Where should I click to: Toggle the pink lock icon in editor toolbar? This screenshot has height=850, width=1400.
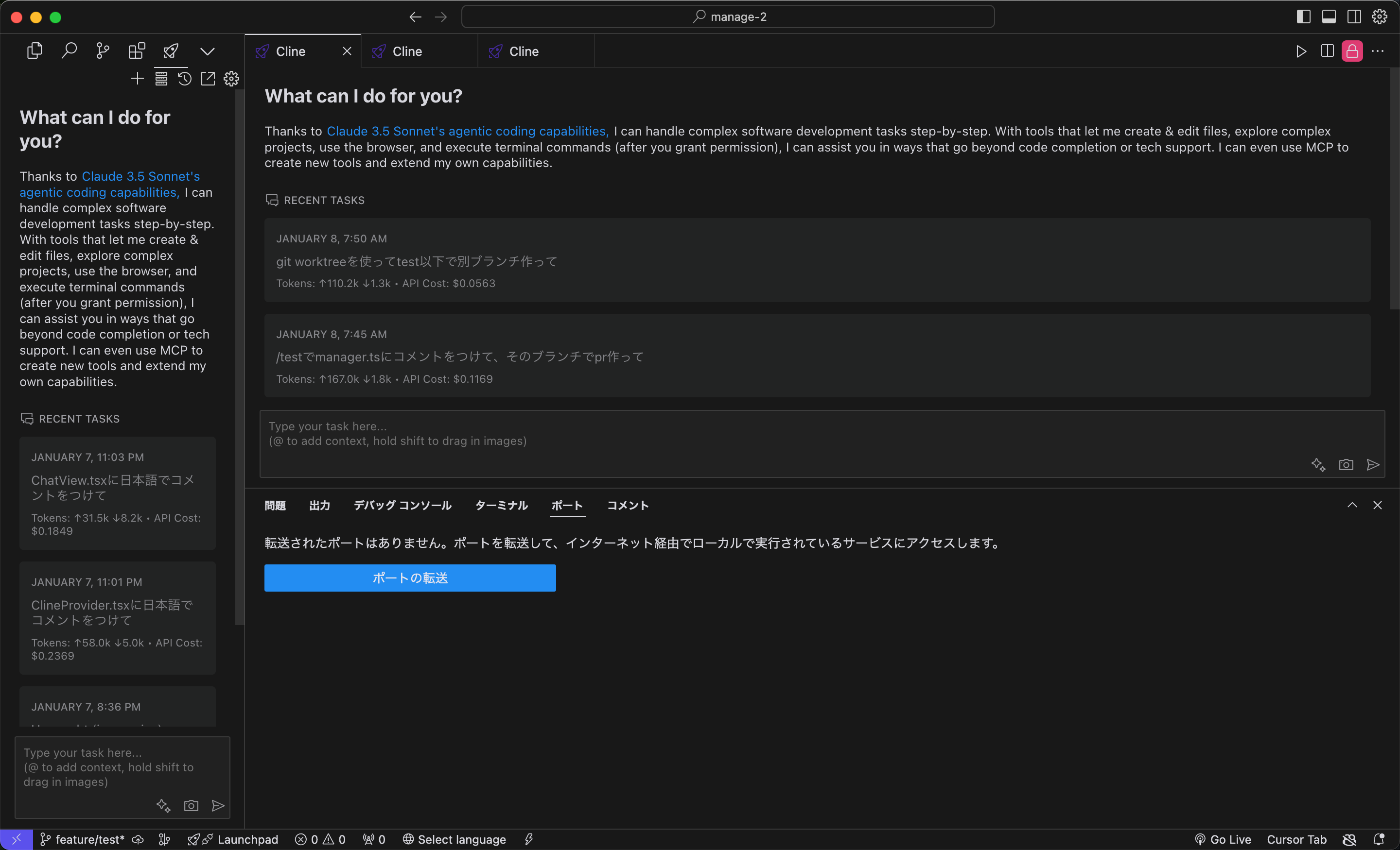tap(1352, 50)
